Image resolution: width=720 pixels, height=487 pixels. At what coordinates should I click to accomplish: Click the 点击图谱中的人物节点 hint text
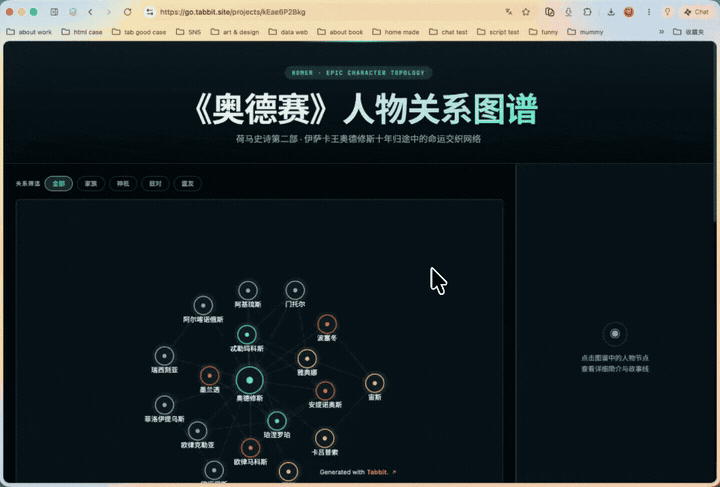point(615,358)
